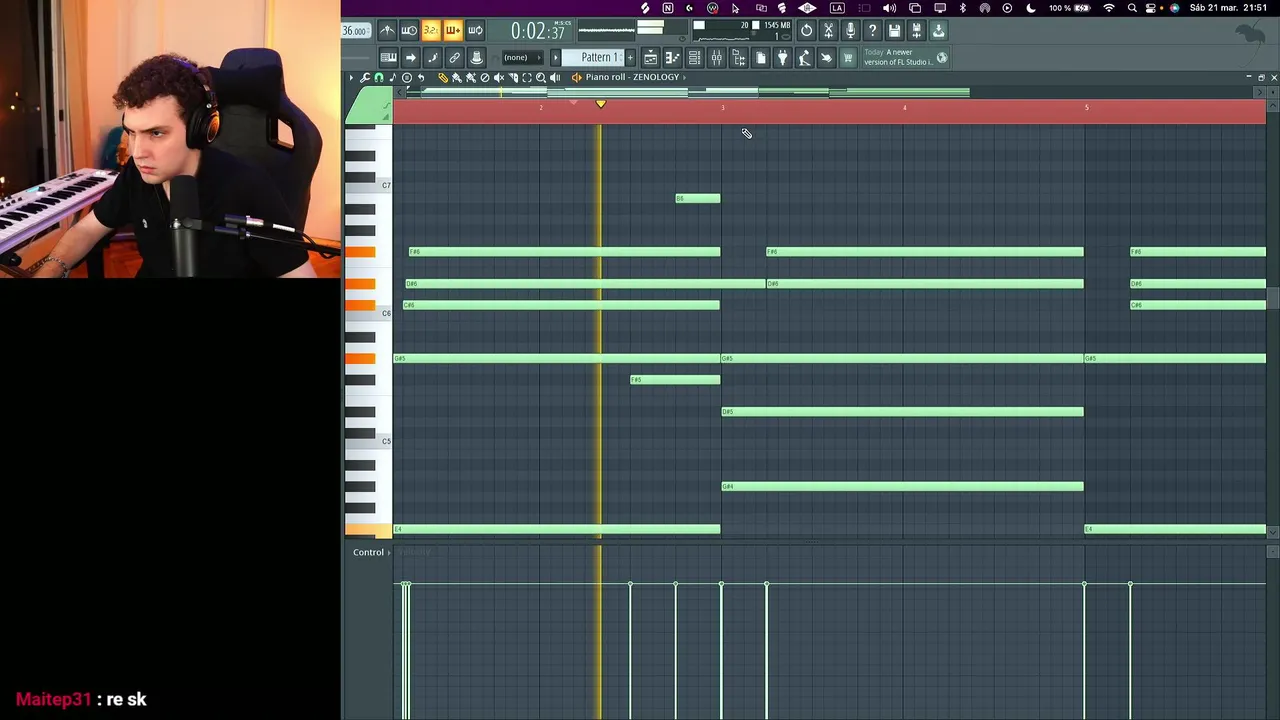Open macOS Wi-Fi menu

coord(1108,8)
